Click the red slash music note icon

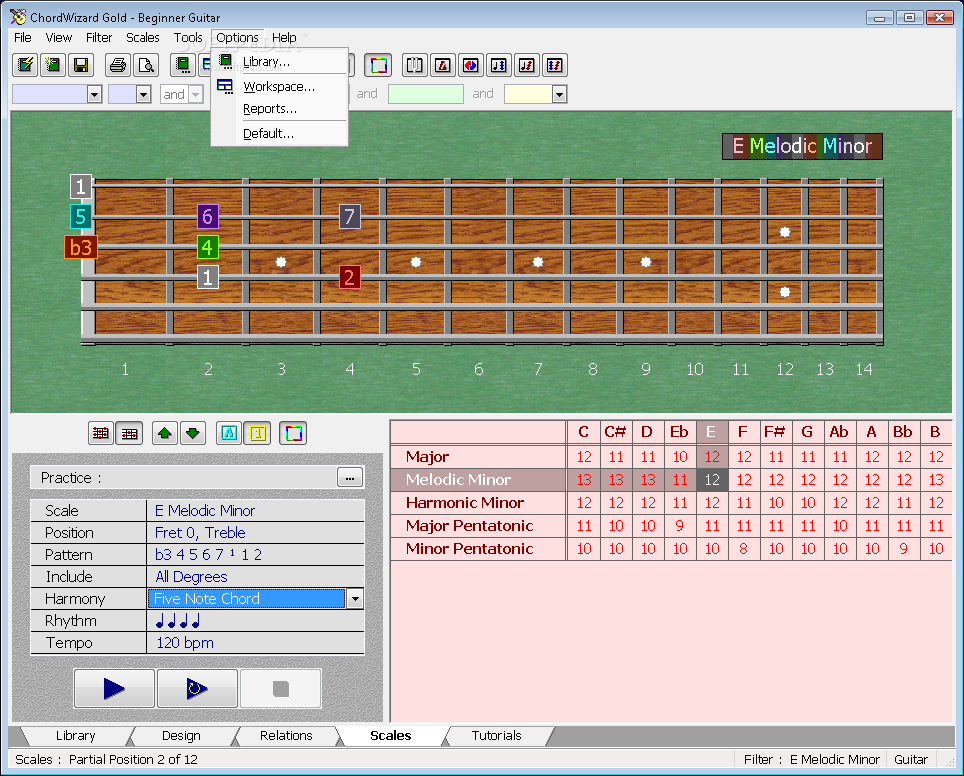[526, 65]
